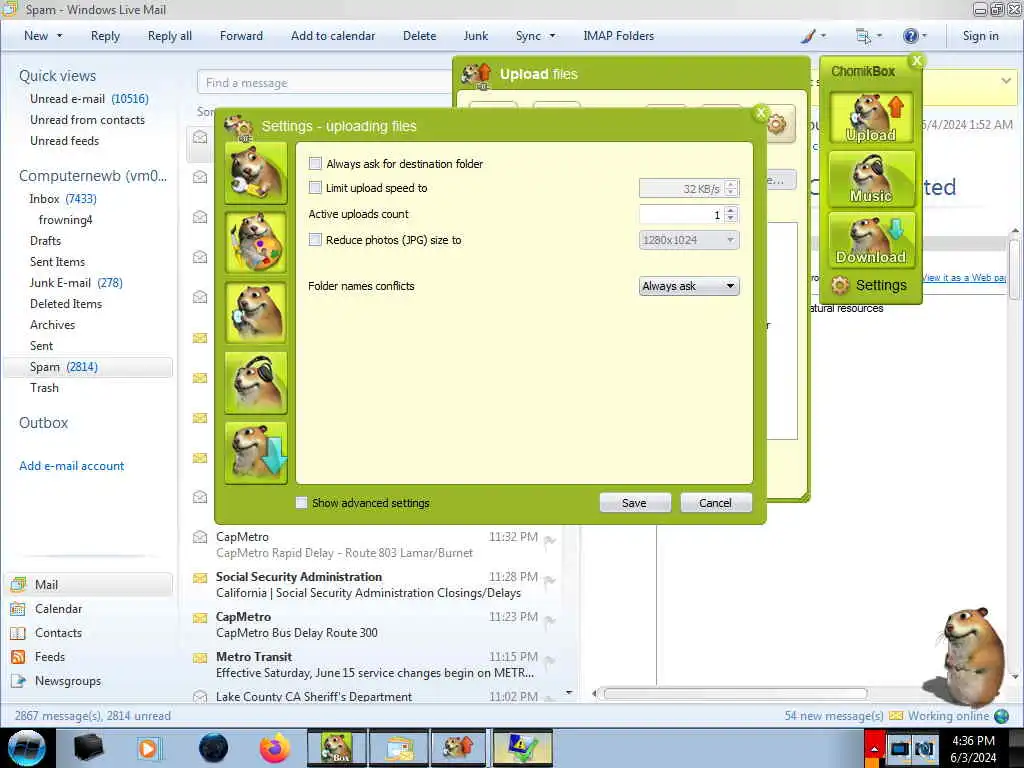
Task: Click View it as a Web page link
Action: 964,278
